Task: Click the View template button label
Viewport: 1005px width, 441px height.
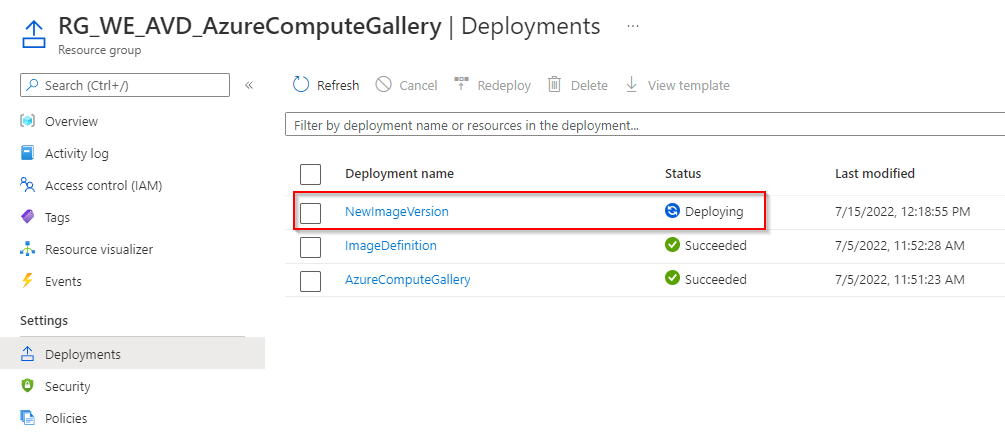Action: [x=688, y=85]
